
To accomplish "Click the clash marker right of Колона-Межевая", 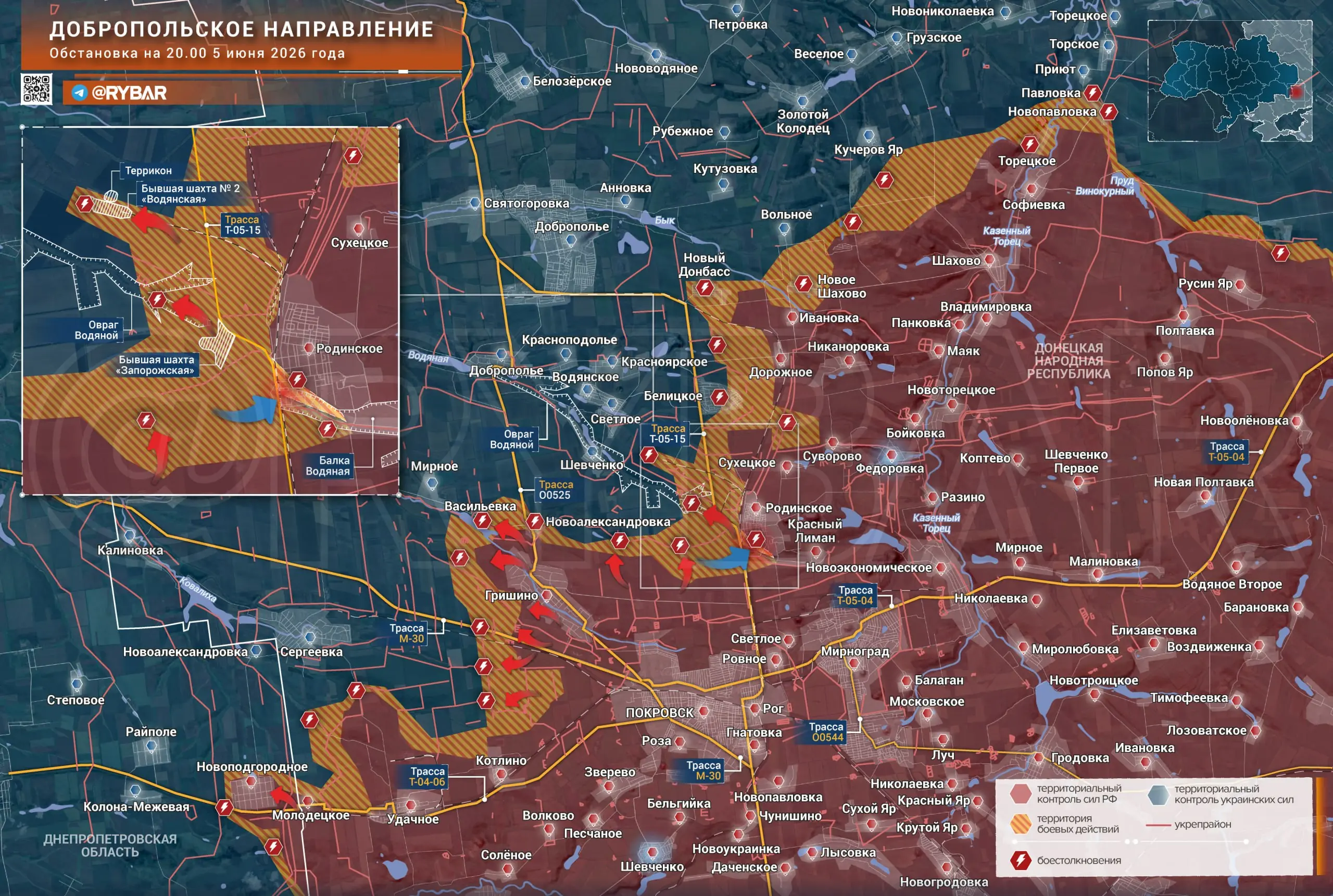I will pos(224,807).
